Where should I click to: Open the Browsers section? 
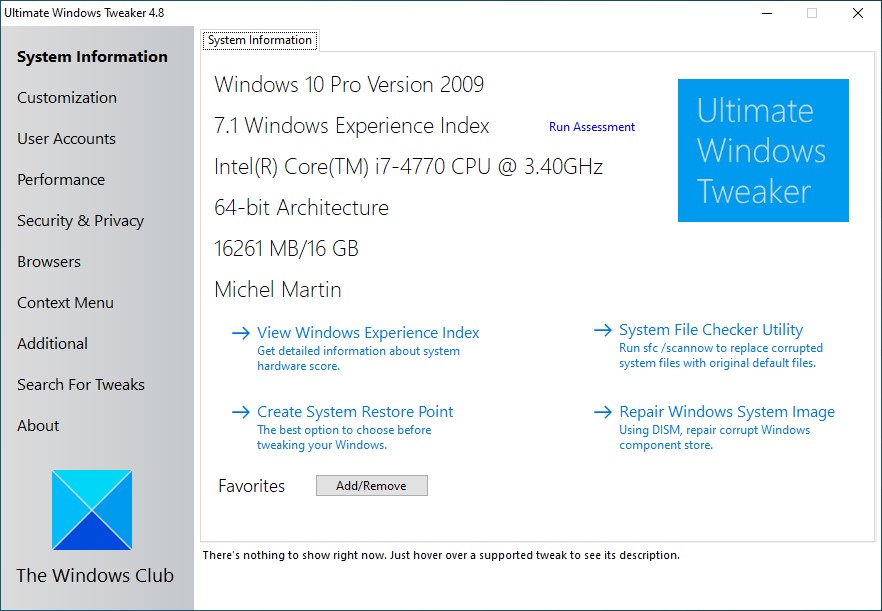(49, 262)
